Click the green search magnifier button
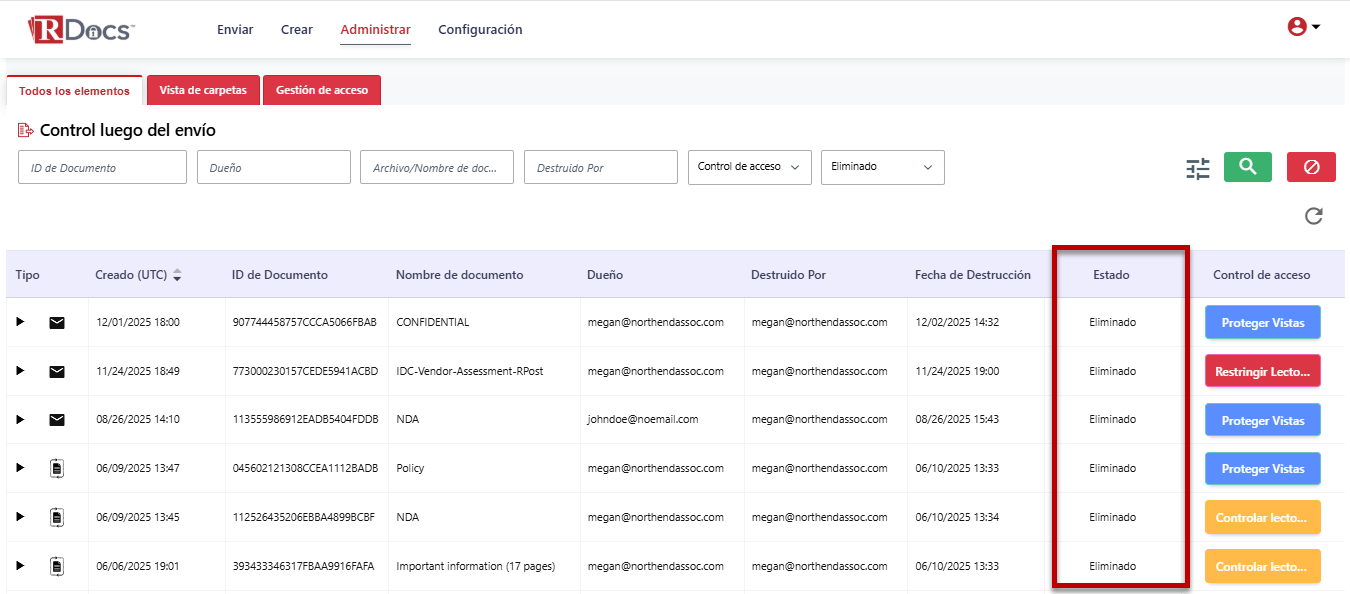Screen dimensions: 1350x594 (x=1247, y=167)
